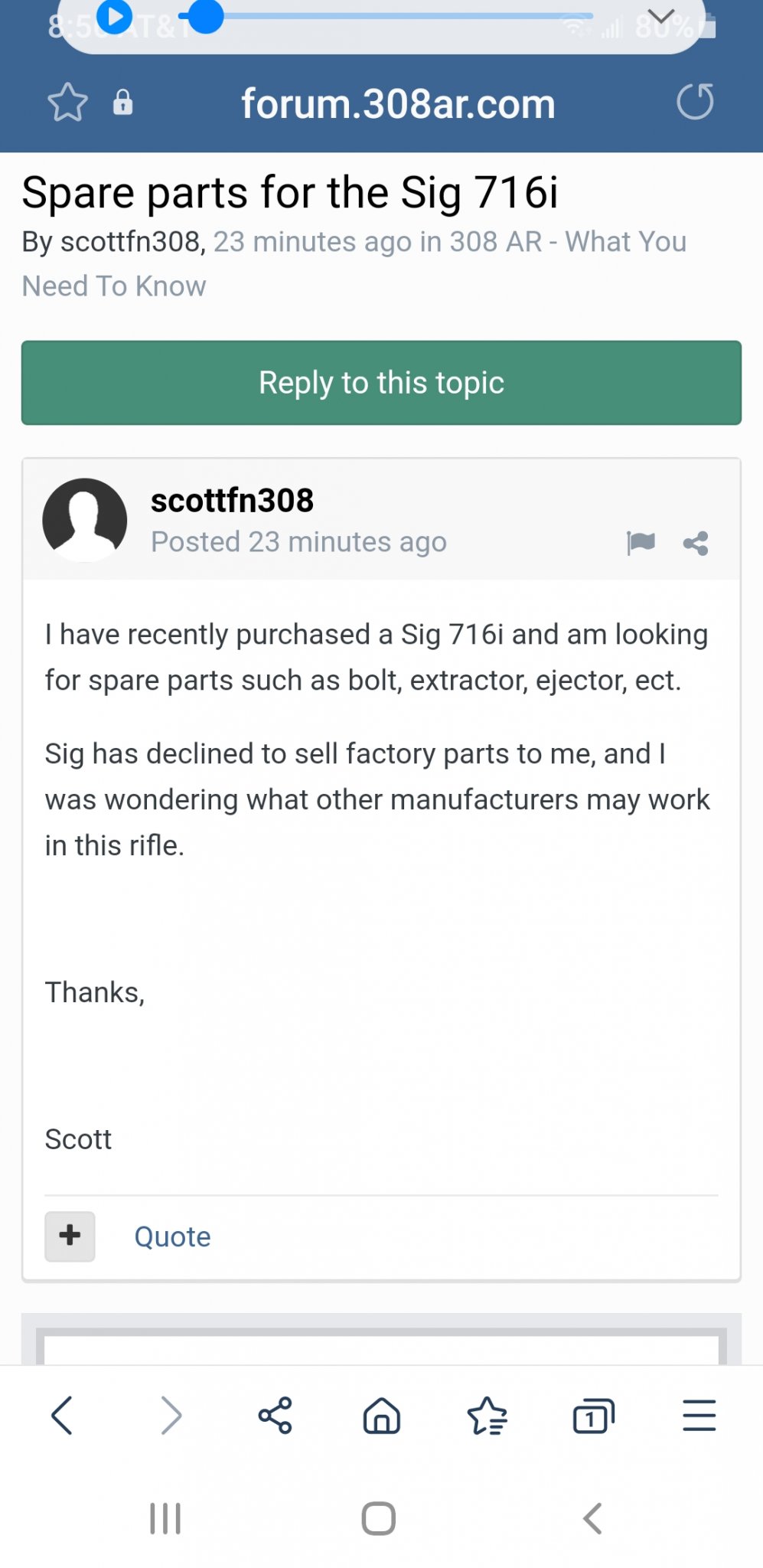Collapse the media overlay chevron
Viewport: 763px width, 1568px height.
pyautogui.click(x=660, y=16)
